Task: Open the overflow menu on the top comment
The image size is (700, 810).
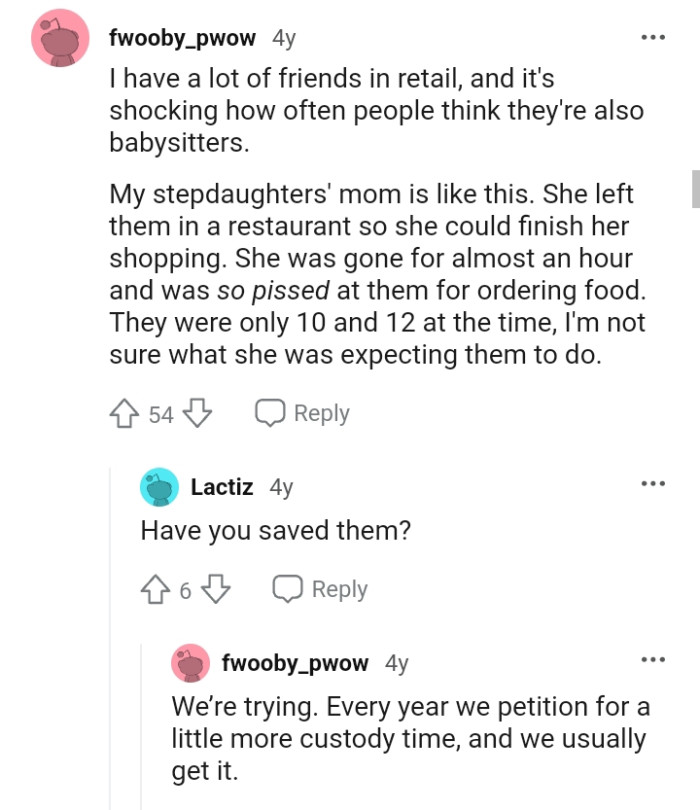Action: pos(652,37)
